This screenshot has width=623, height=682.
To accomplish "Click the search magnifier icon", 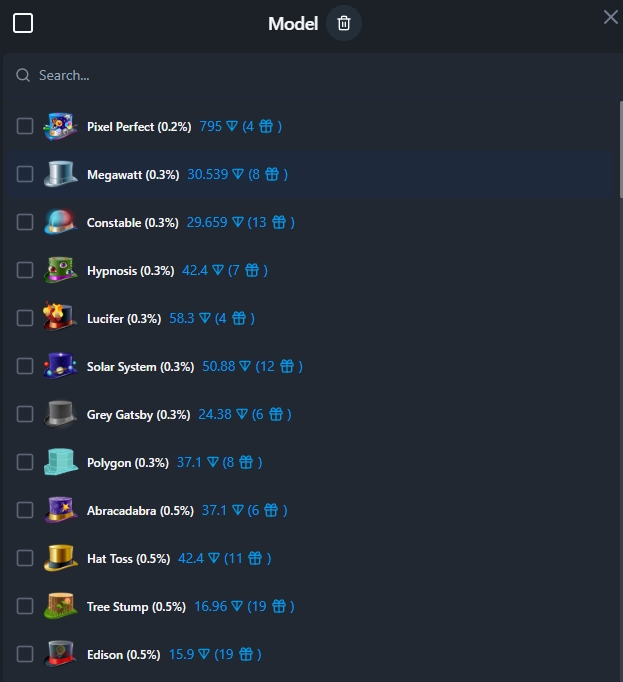I will (x=23, y=75).
